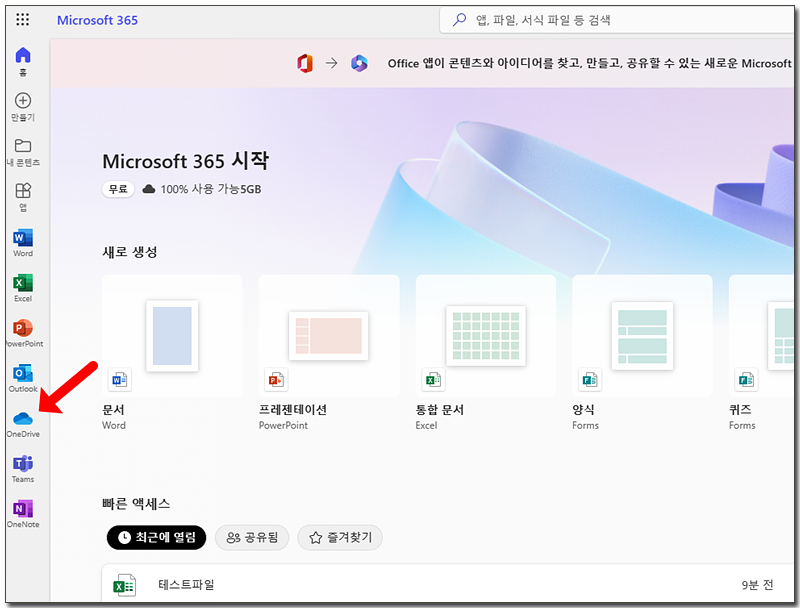Image resolution: width=800 pixels, height=608 pixels.
Task: Click the cloud storage icon near 5GB
Action: point(148,189)
